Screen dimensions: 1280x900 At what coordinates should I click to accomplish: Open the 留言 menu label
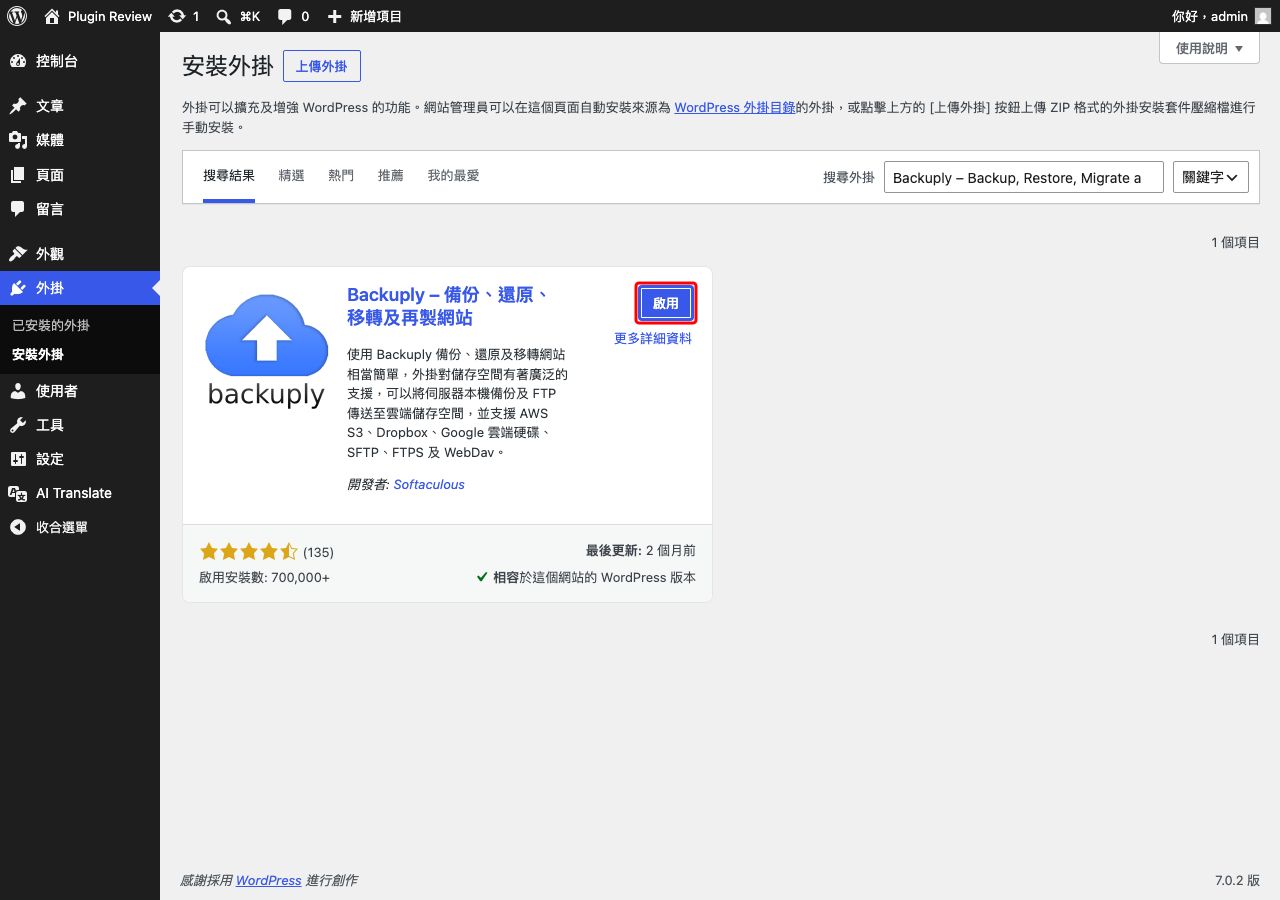click(x=50, y=209)
